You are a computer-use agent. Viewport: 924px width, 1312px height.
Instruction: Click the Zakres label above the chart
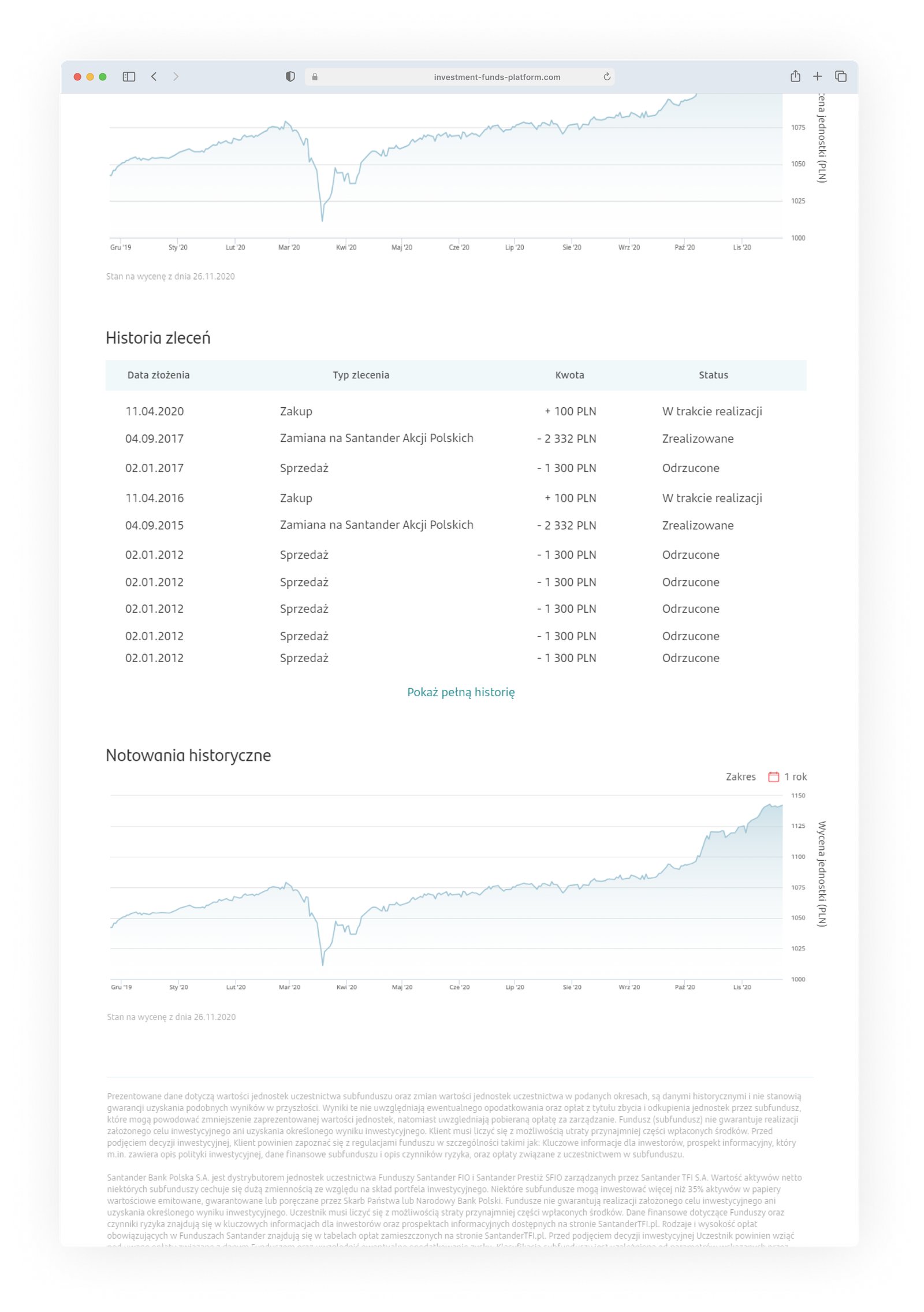[741, 777]
